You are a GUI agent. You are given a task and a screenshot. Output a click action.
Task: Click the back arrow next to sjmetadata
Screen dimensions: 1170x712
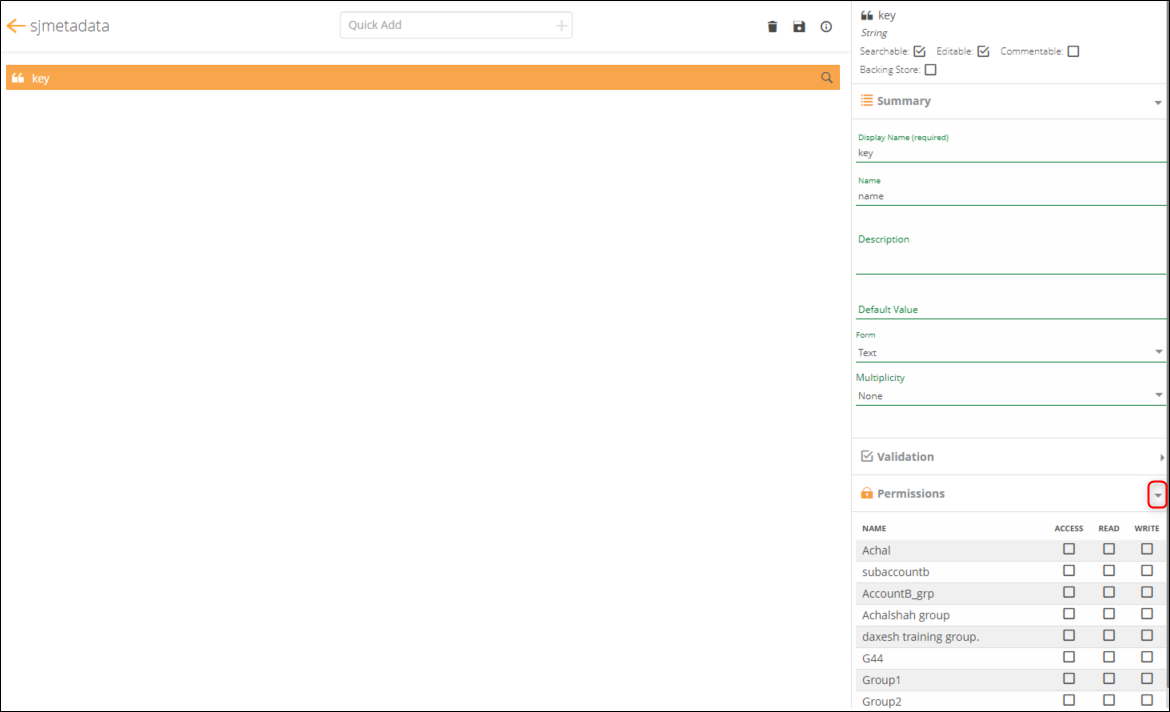(x=15, y=26)
